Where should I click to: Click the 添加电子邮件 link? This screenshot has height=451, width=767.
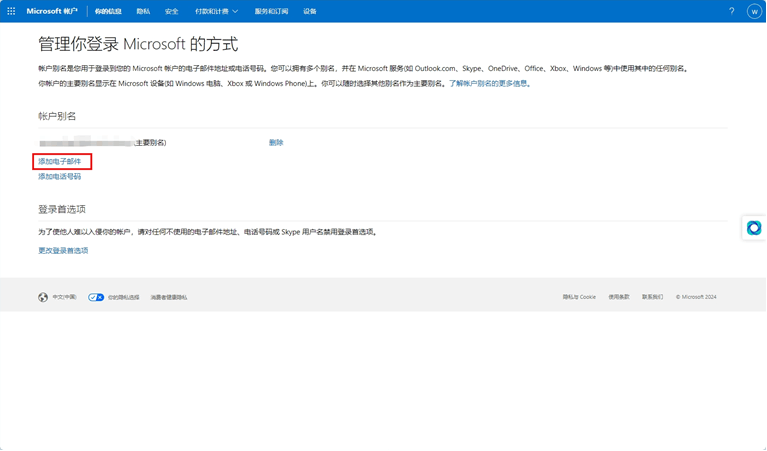60,161
